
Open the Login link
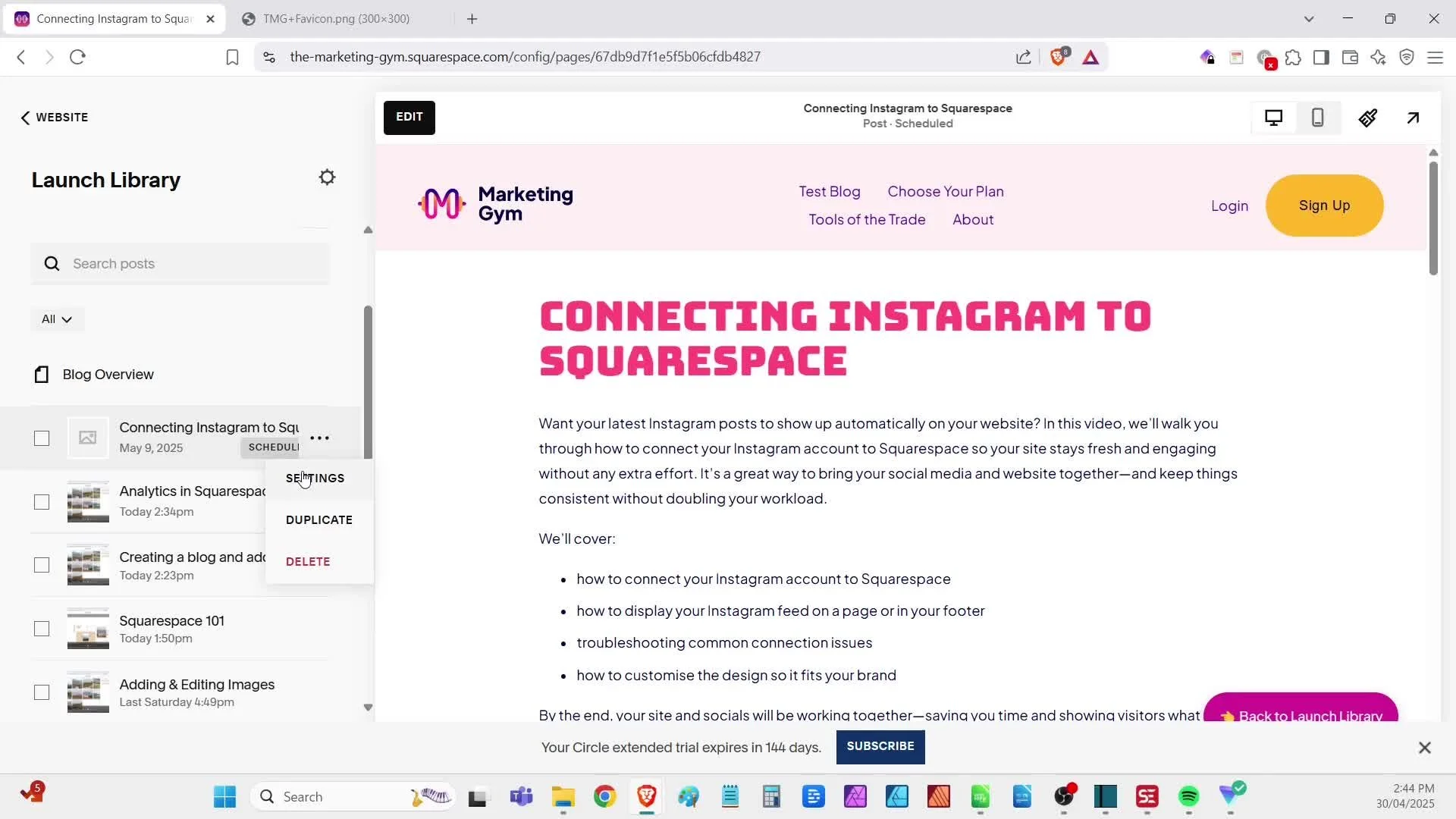pos(1229,206)
